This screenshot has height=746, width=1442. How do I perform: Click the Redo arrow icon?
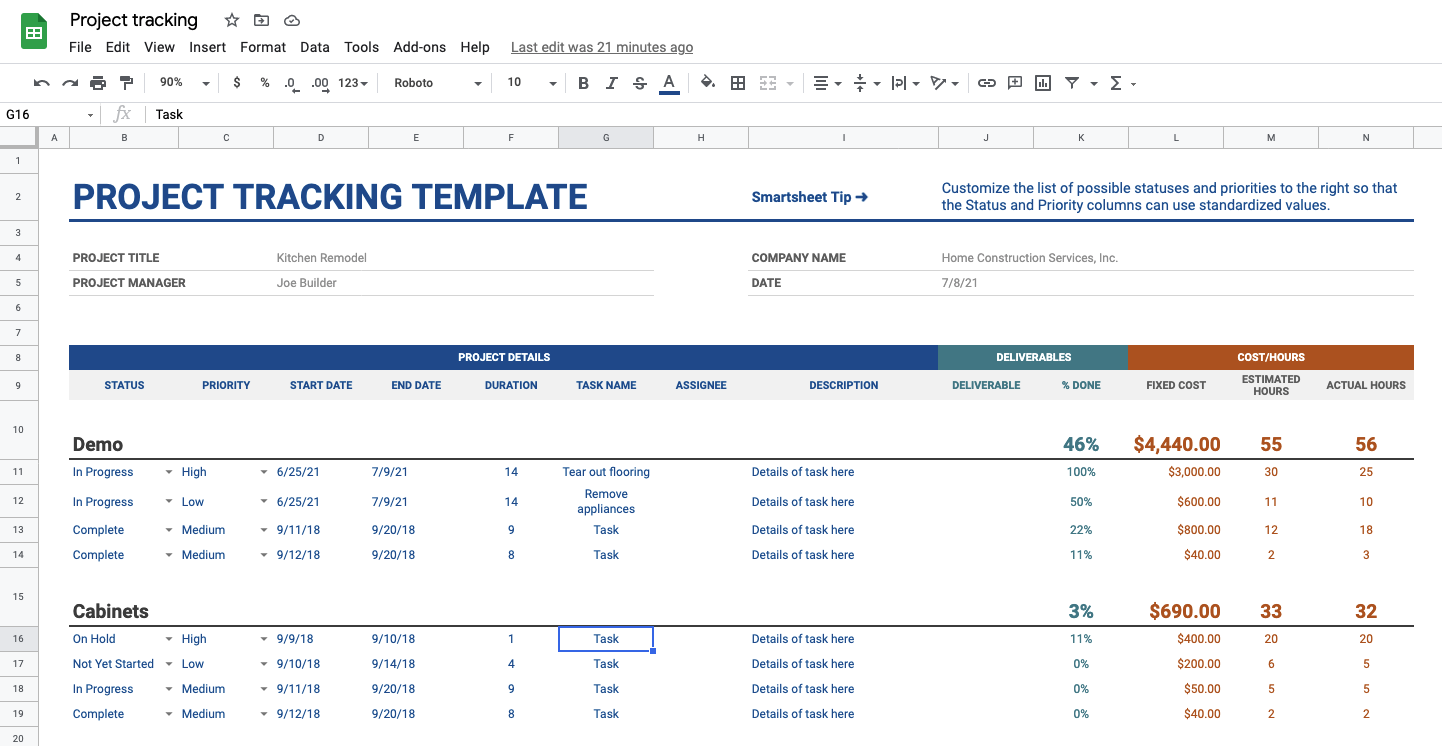coord(70,83)
